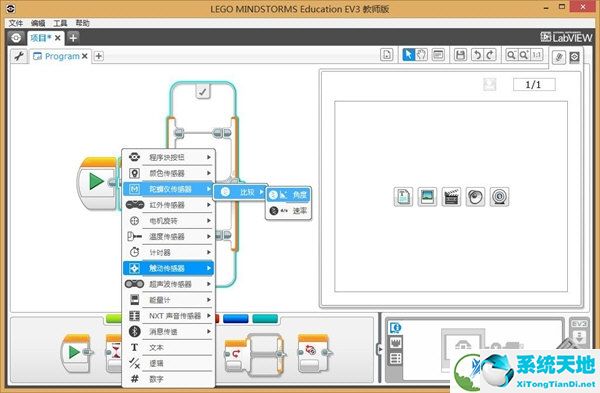Expand the NXT 声音传感器 submenu

168,316
